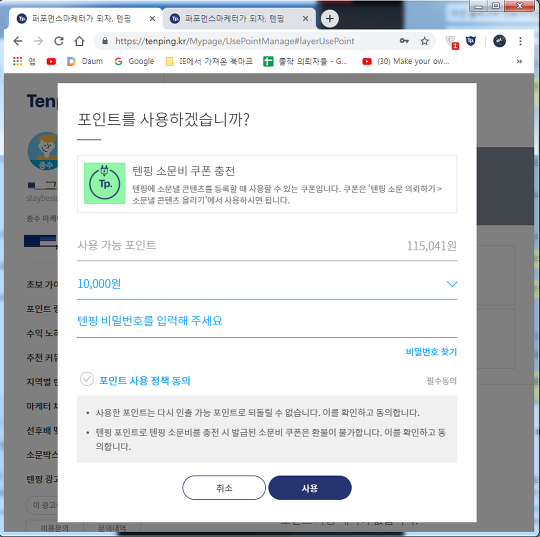Click the 텐핑 소문비 쿠폰 충전 title
The image size is (540, 537).
point(184,171)
